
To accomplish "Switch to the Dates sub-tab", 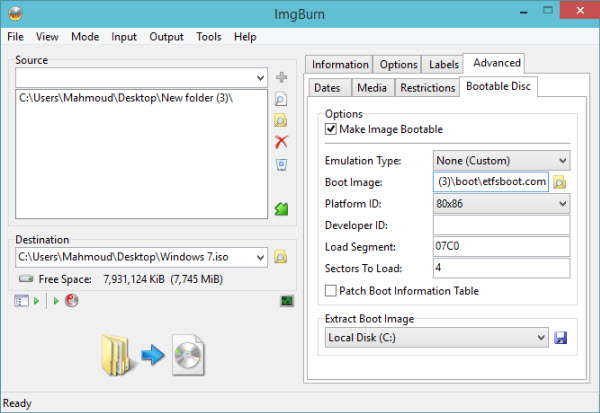I will pyautogui.click(x=327, y=88).
